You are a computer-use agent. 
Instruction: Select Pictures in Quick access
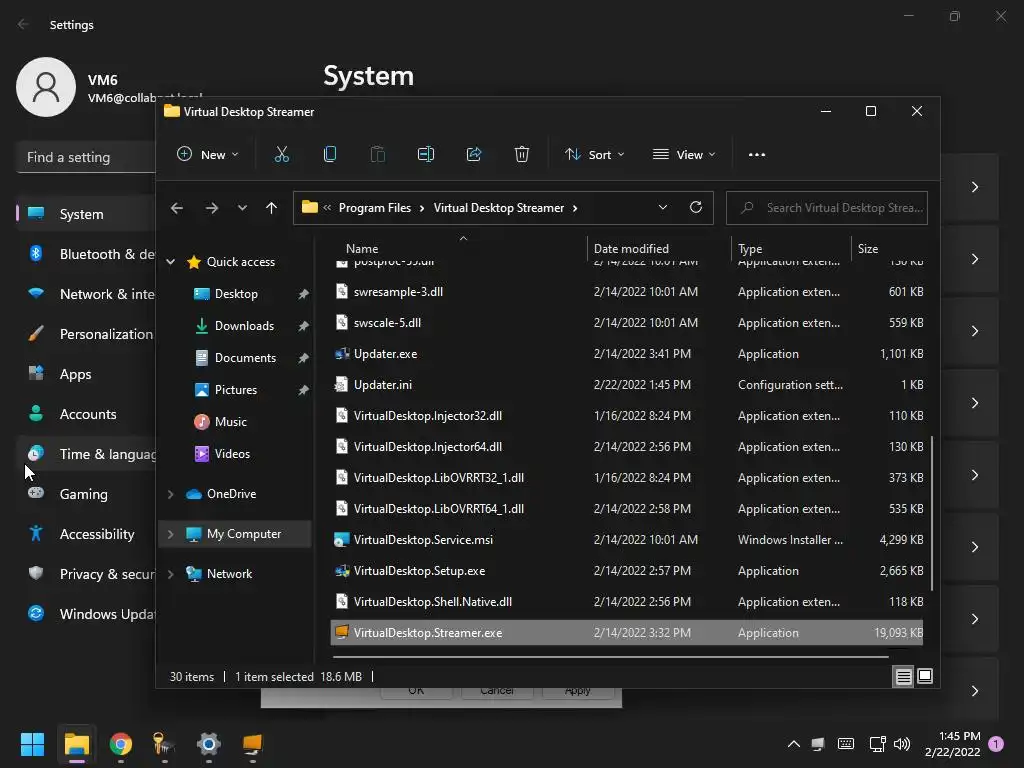(236, 390)
